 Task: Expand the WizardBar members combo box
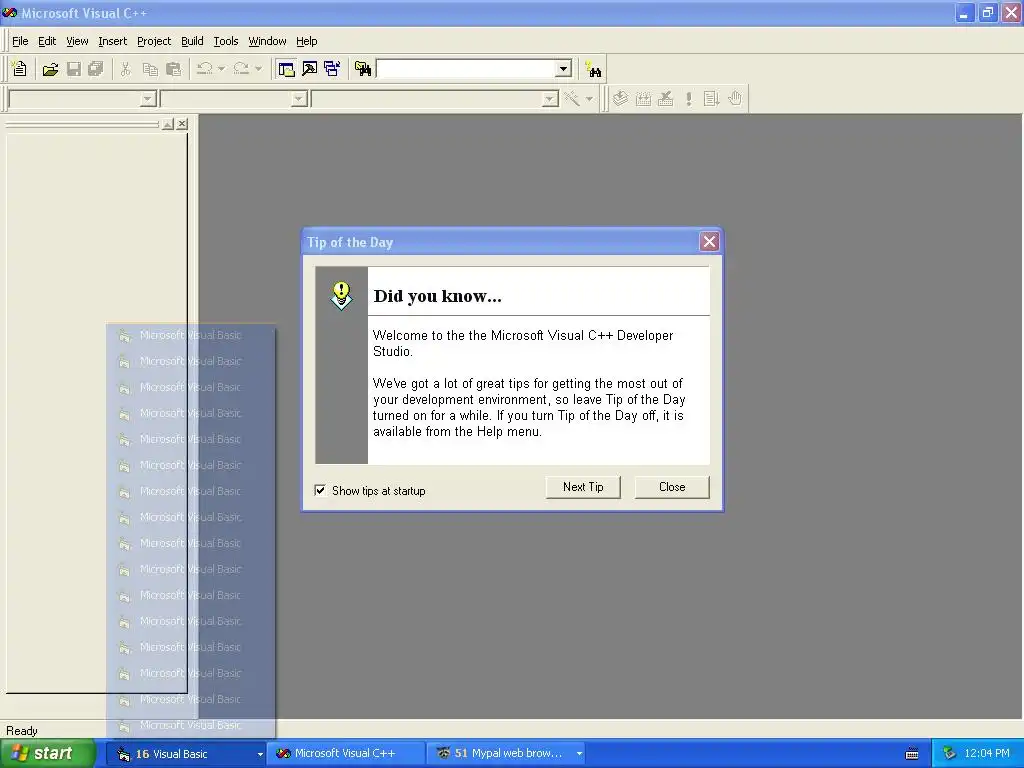551,99
